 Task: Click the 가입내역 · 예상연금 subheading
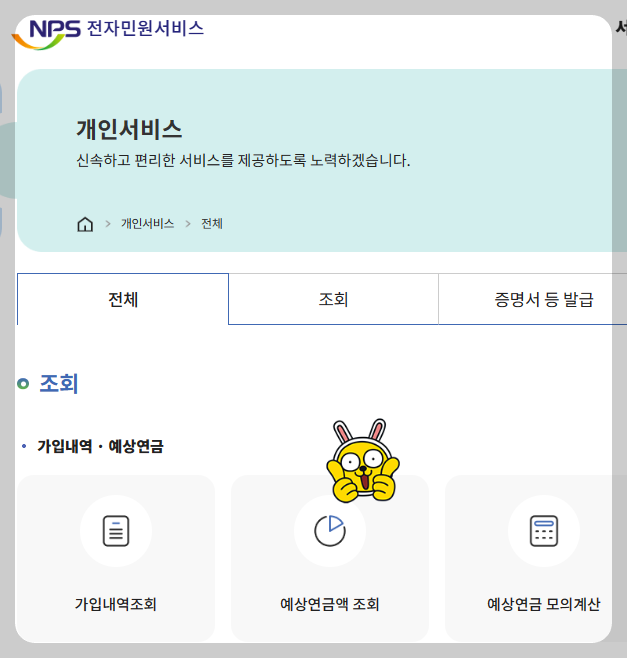pos(100,446)
